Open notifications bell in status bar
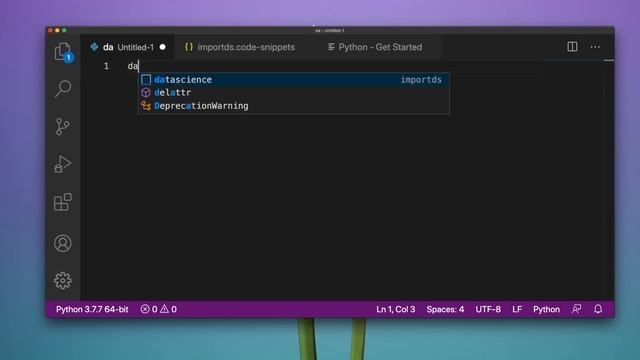This screenshot has height=360, width=640. point(598,309)
